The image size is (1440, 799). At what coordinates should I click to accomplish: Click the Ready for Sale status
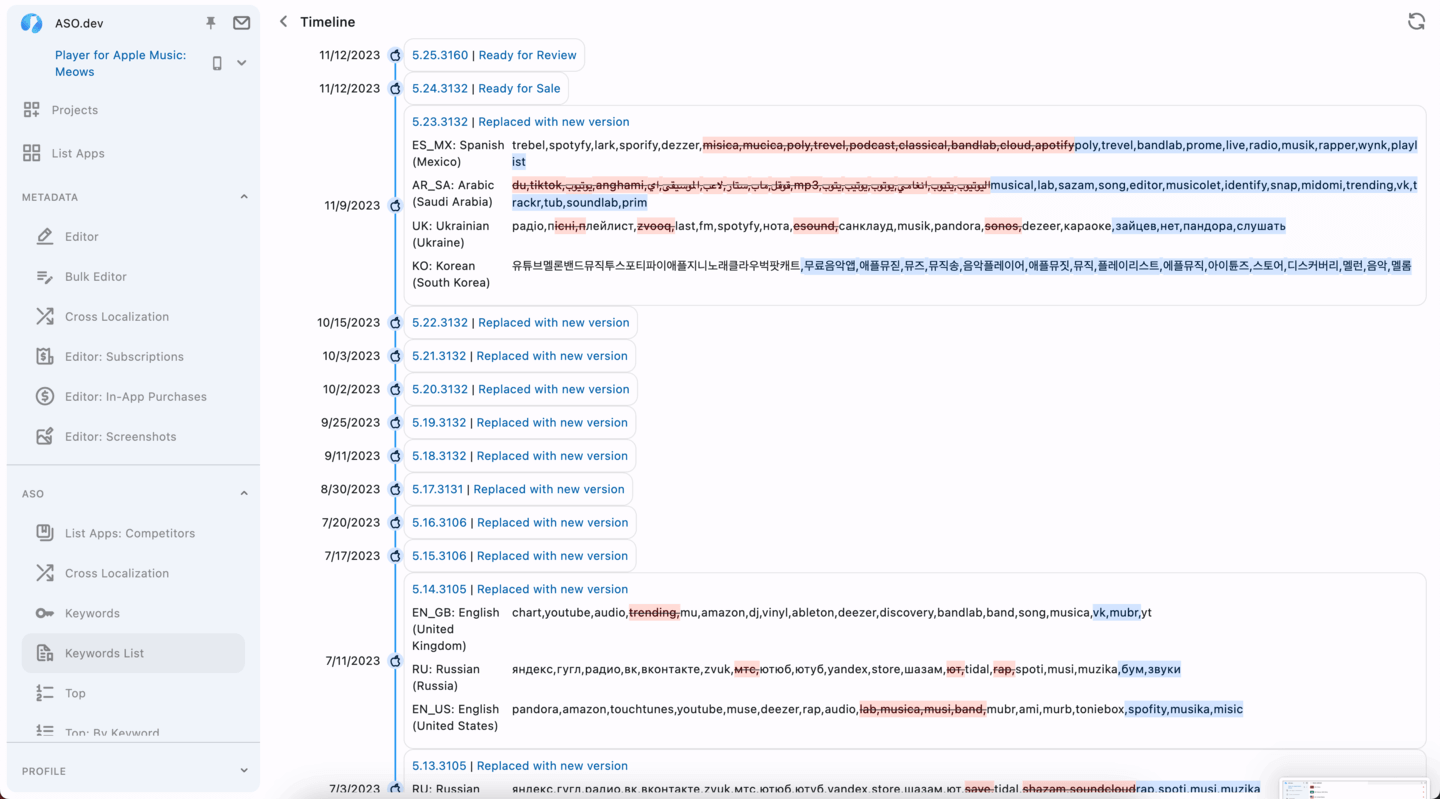(519, 88)
